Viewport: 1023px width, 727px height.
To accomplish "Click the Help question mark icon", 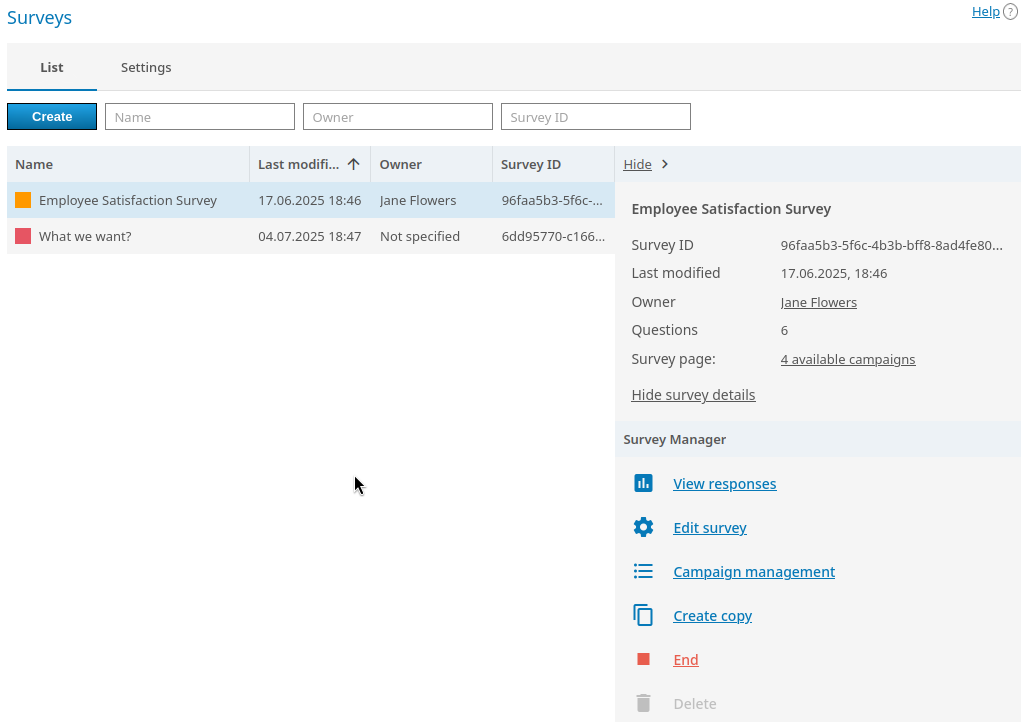I will [1010, 12].
